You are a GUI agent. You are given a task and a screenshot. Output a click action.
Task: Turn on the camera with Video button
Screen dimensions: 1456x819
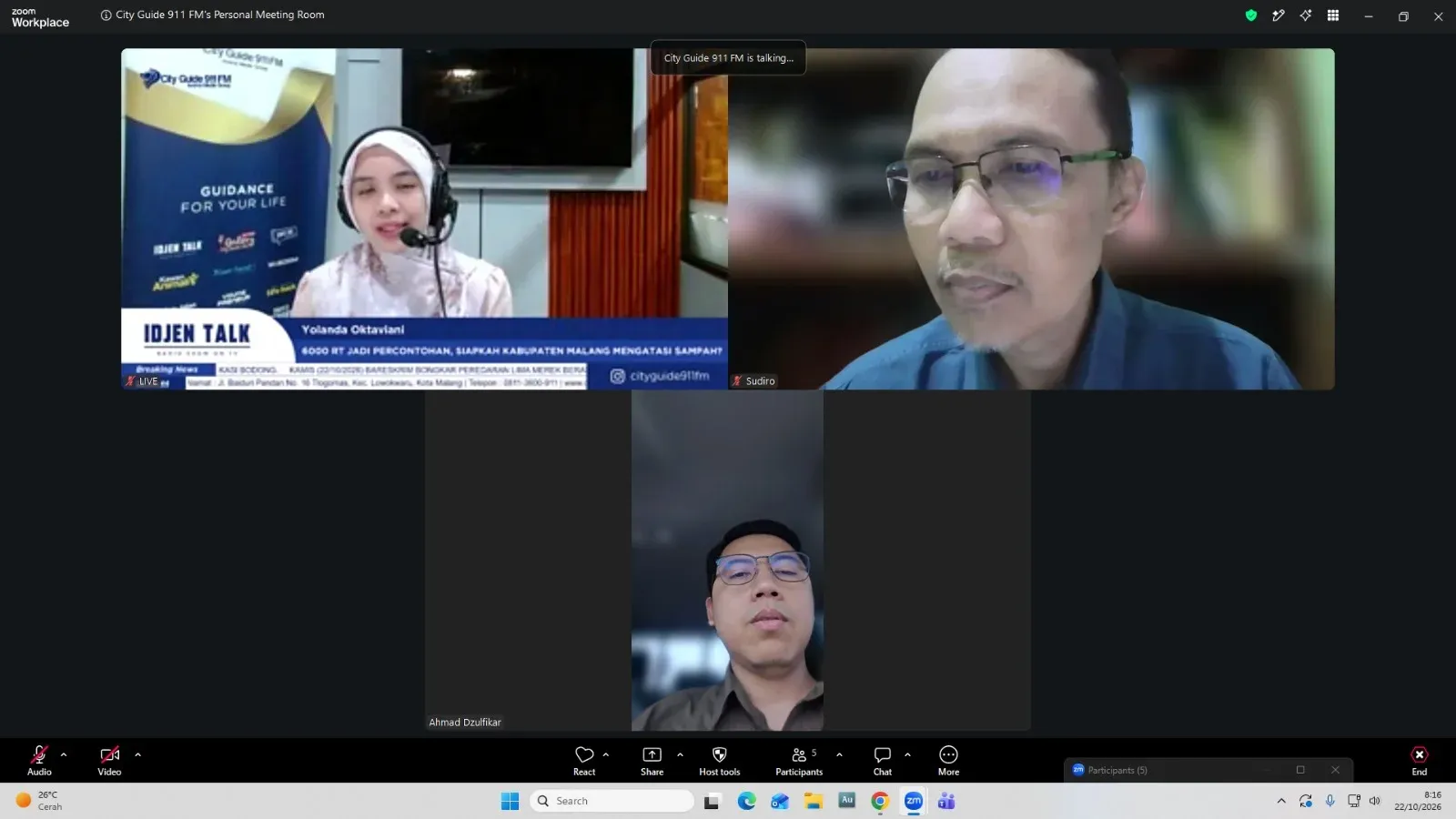click(x=109, y=761)
